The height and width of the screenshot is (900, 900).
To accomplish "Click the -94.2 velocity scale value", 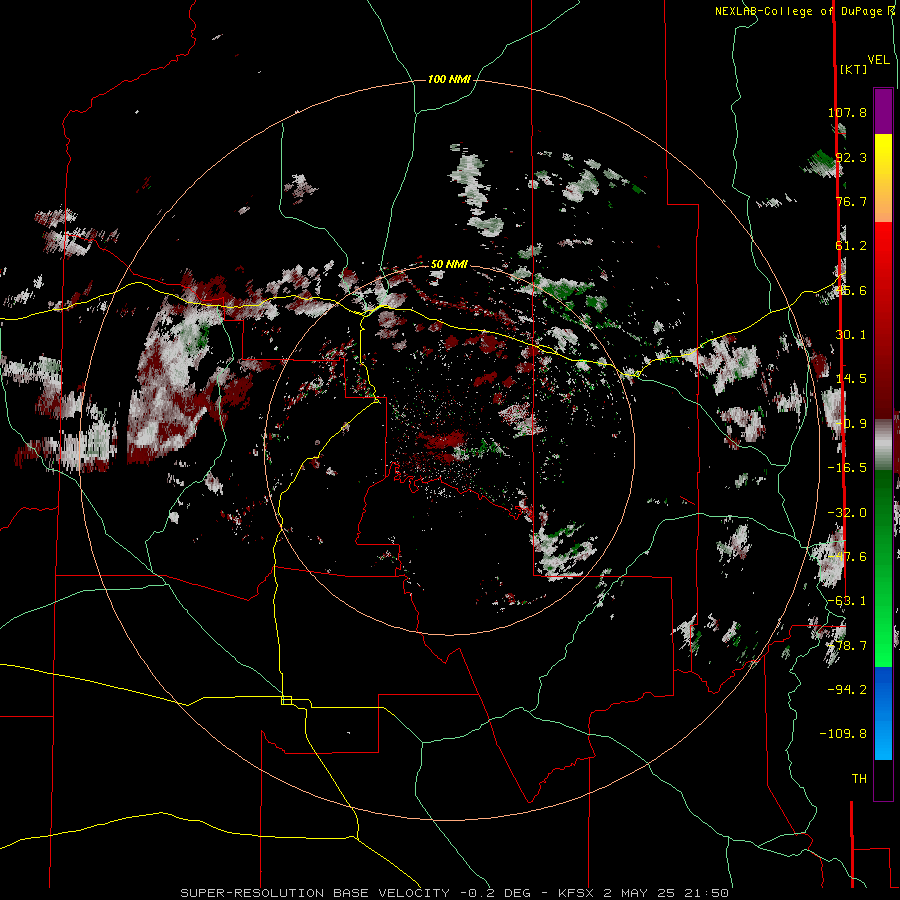I will click(x=847, y=689).
